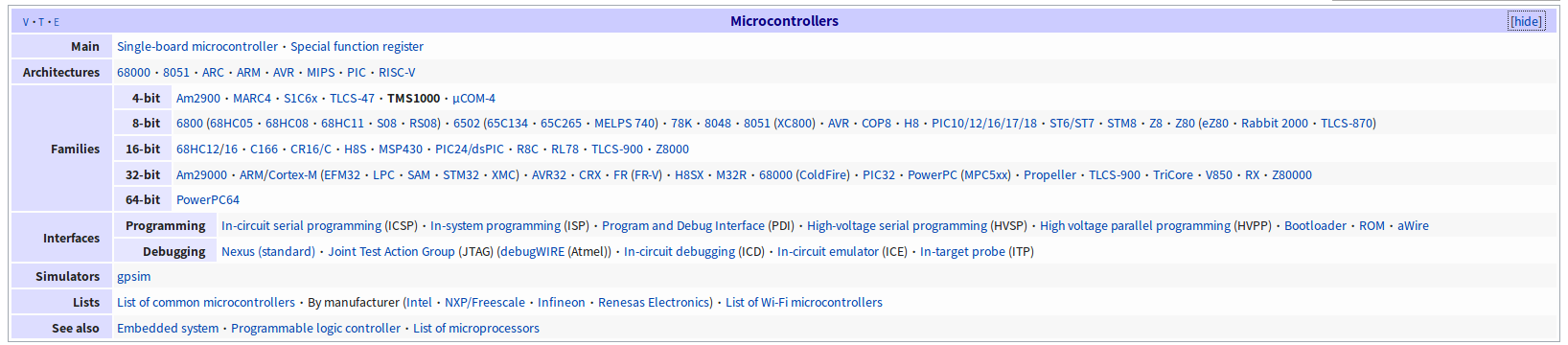
Task: Visit the STM32 32-bit family link
Action: tap(461, 174)
